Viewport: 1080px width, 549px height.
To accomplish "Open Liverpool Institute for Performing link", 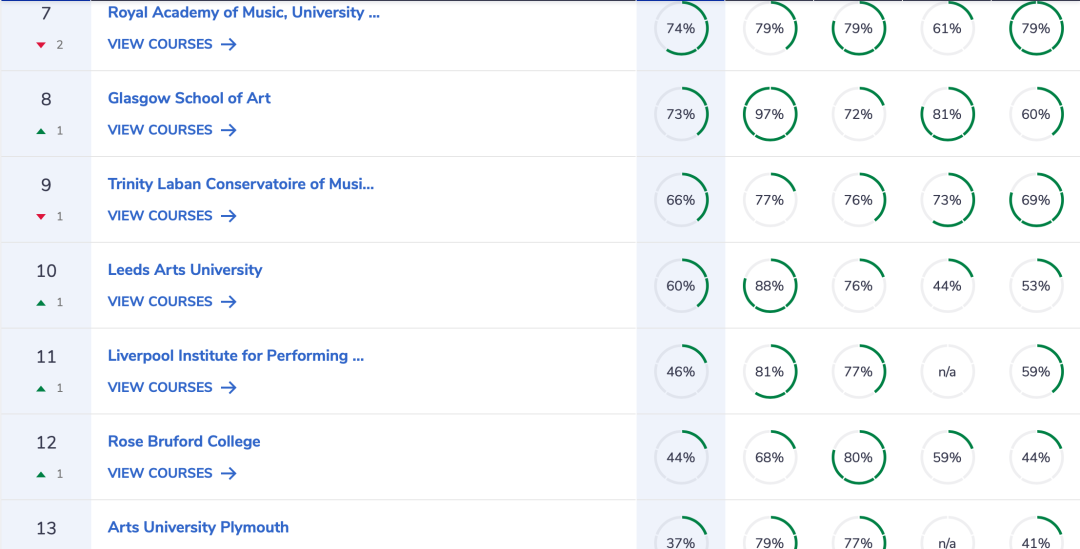I will [x=236, y=355].
